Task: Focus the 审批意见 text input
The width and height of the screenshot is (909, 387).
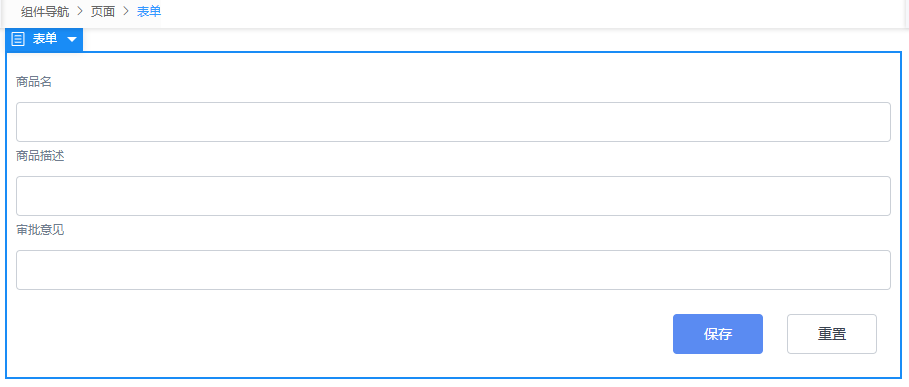Action: tap(453, 270)
